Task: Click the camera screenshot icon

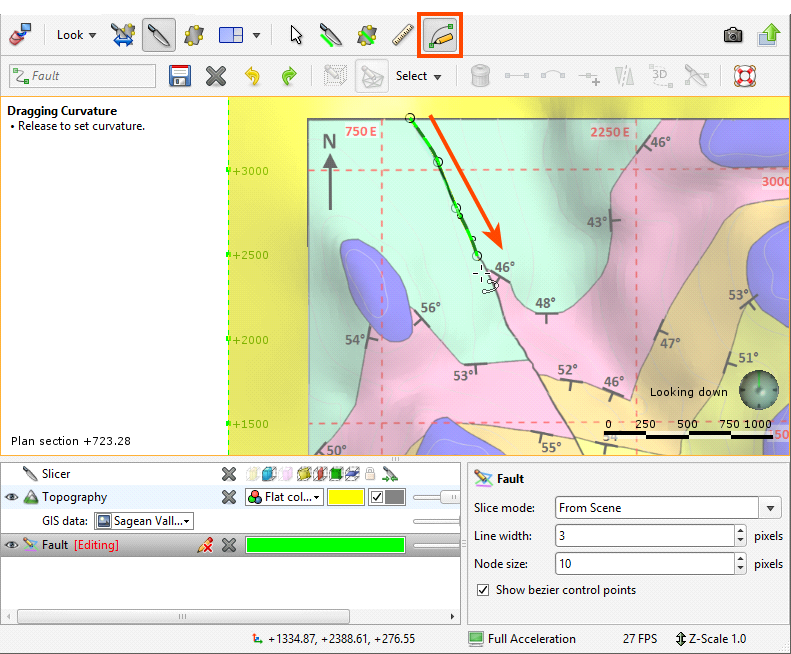Action: [733, 35]
